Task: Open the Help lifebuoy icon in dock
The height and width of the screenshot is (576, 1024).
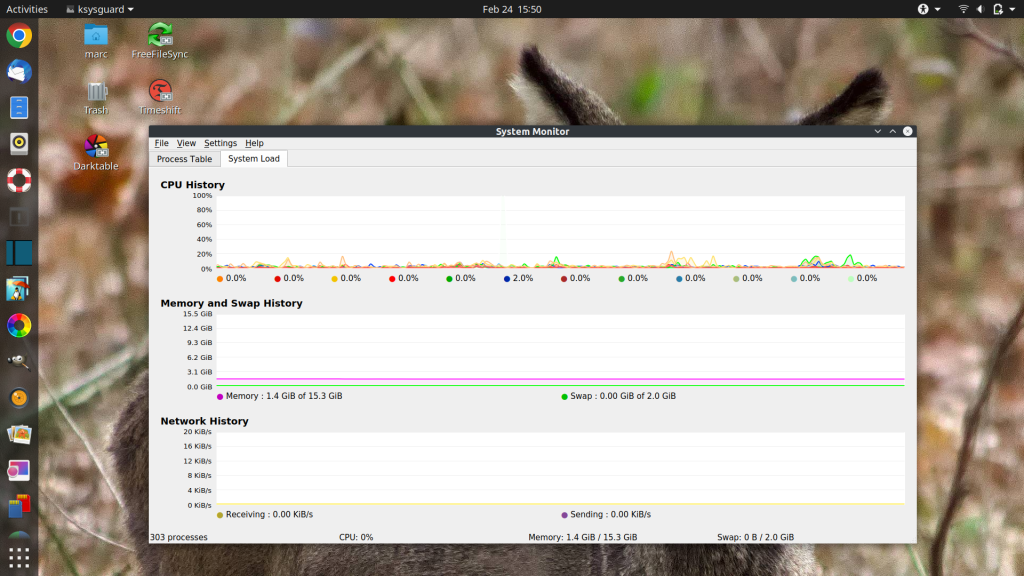Action: pyautogui.click(x=19, y=180)
